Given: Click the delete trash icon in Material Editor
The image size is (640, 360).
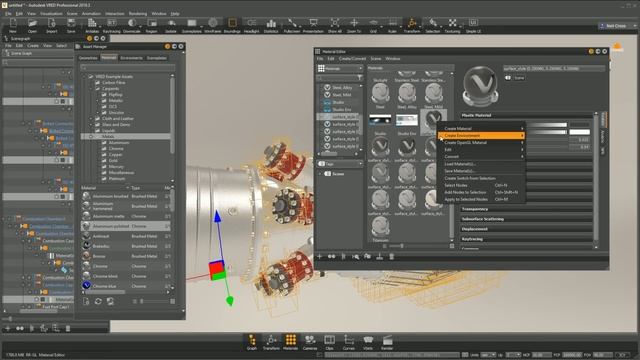Looking at the screenshot, I should 391,256.
